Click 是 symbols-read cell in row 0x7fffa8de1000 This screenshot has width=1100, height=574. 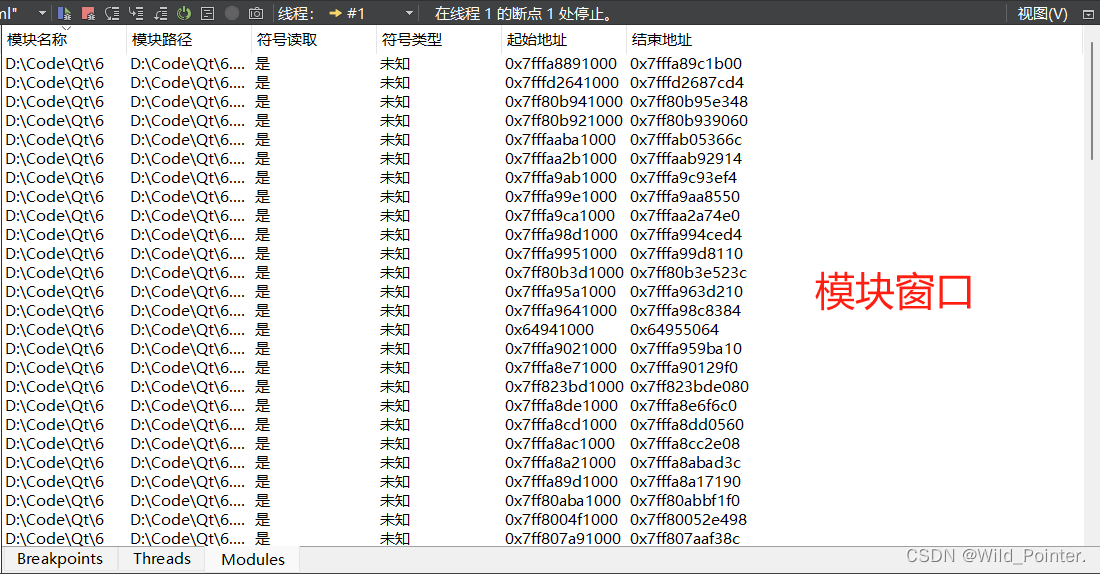pos(262,405)
